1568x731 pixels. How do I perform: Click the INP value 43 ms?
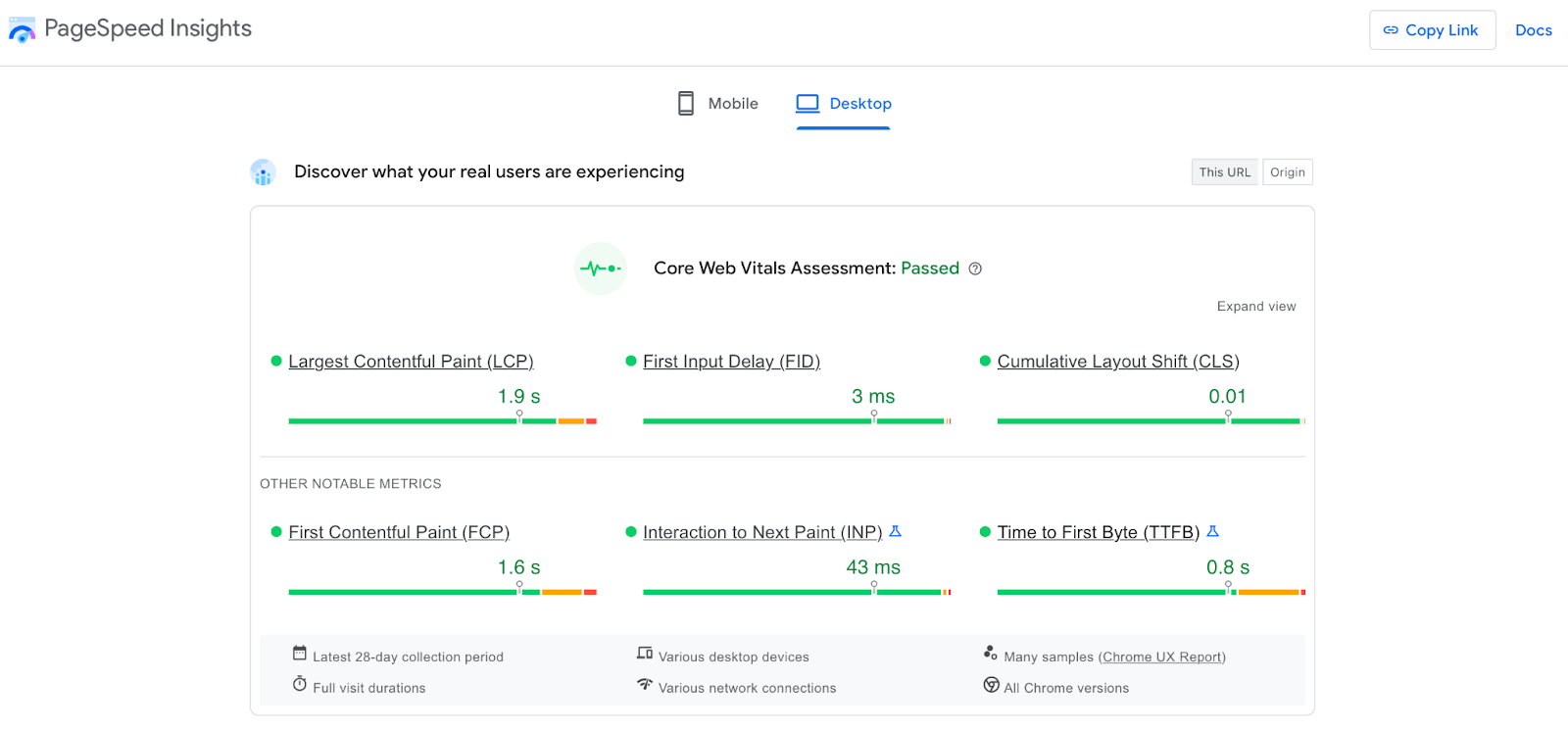point(873,566)
